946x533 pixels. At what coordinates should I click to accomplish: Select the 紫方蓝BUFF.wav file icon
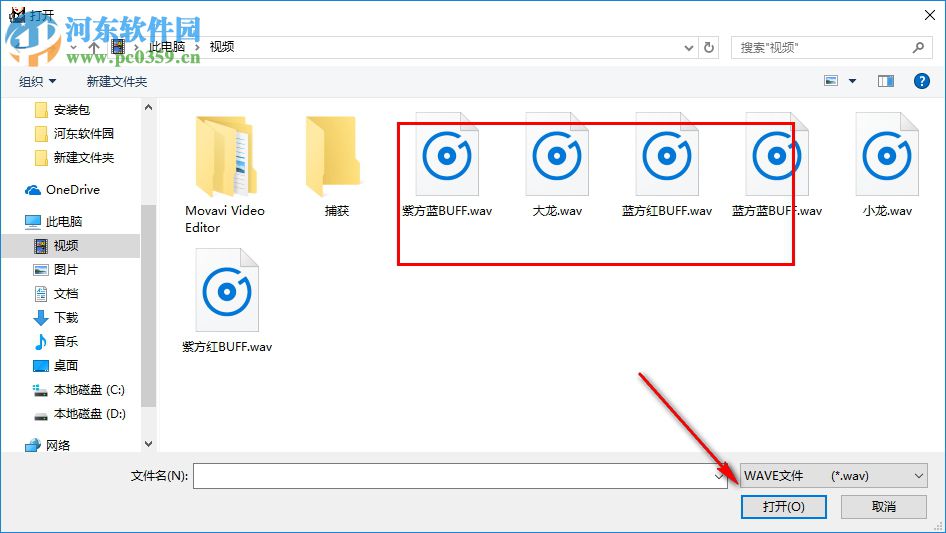tap(447, 155)
